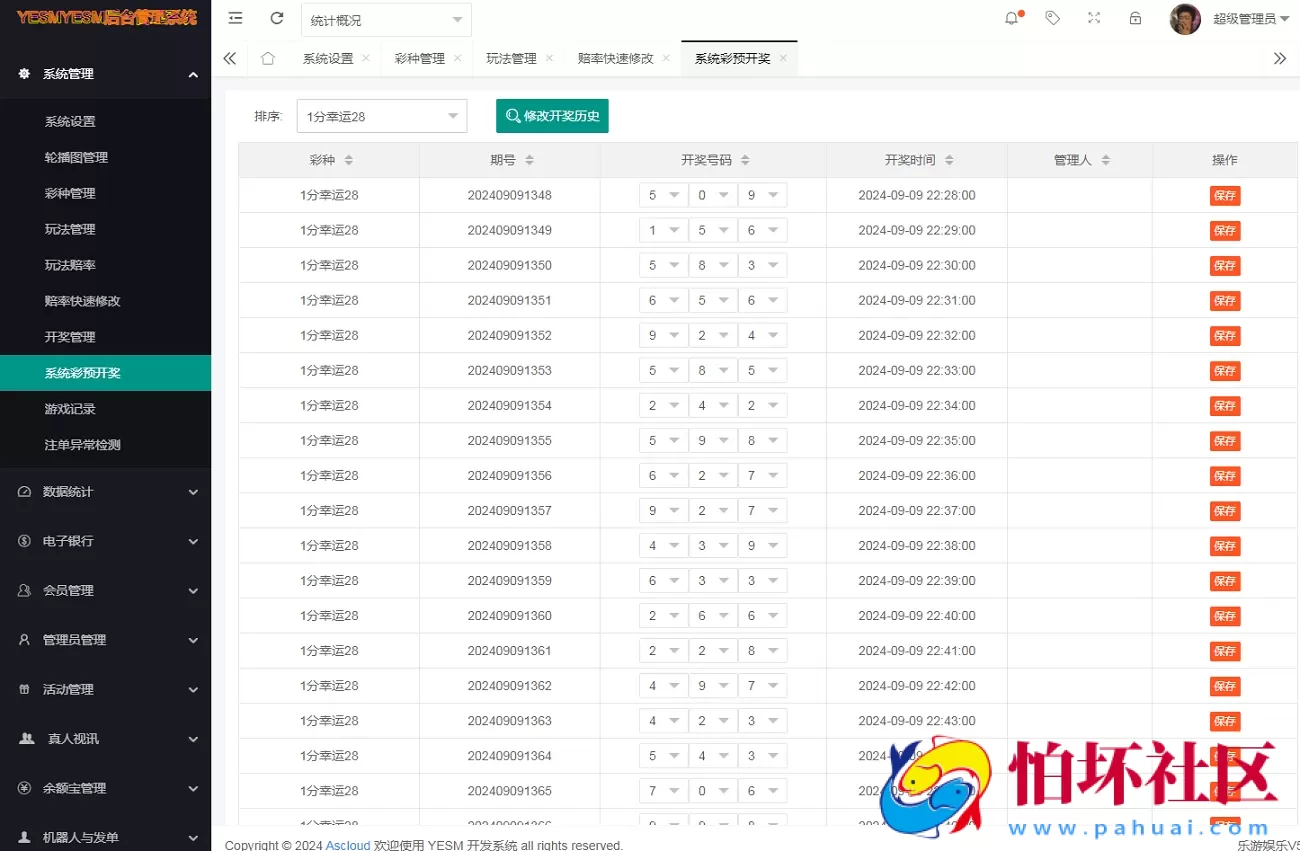Viewport: 1300px width, 851px height.
Task: Enter fullscreen using the expand icon
Action: [1094, 17]
